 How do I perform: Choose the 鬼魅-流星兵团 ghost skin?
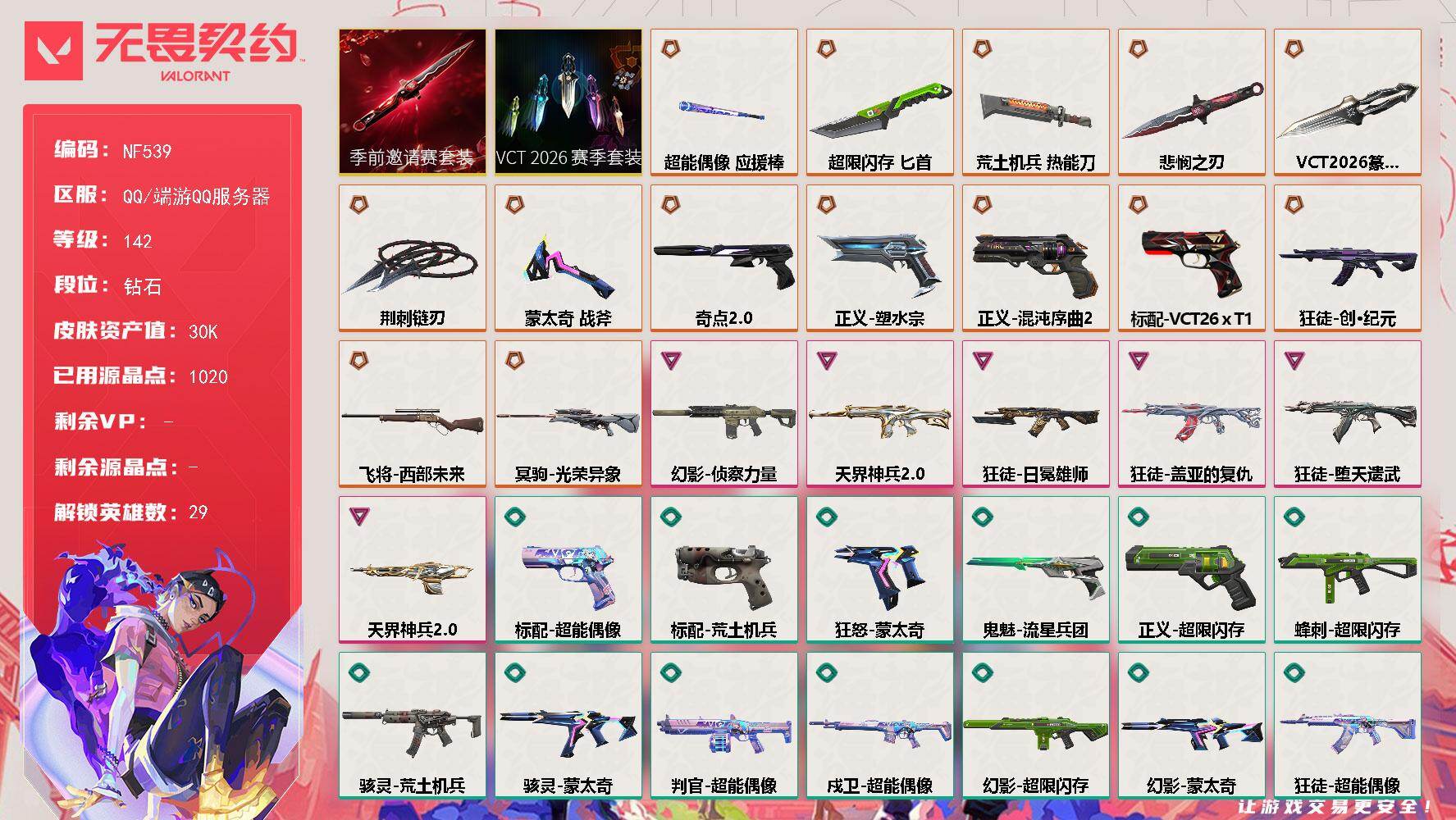1035,569
